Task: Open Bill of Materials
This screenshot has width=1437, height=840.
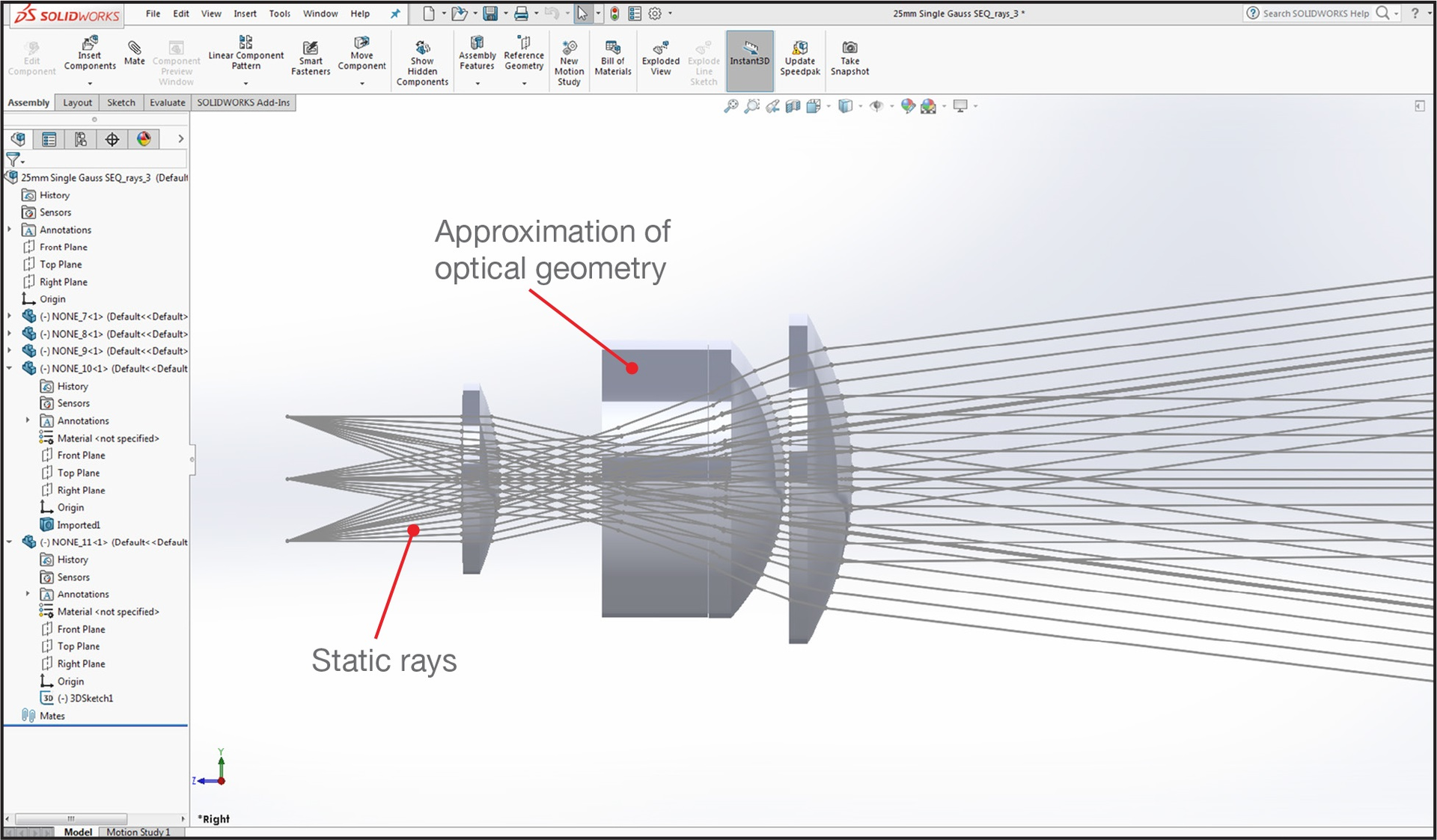Action: pyautogui.click(x=612, y=58)
